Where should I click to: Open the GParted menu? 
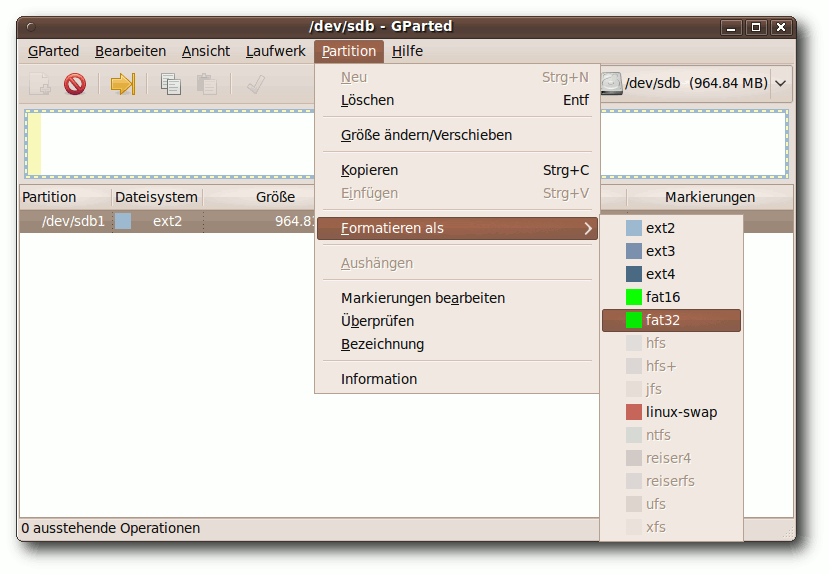(x=53, y=51)
